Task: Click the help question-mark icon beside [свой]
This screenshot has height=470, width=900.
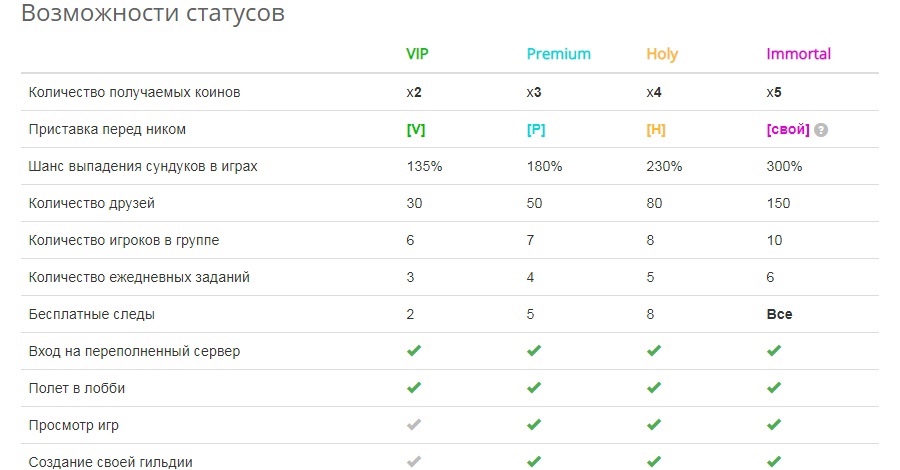Action: point(821,130)
